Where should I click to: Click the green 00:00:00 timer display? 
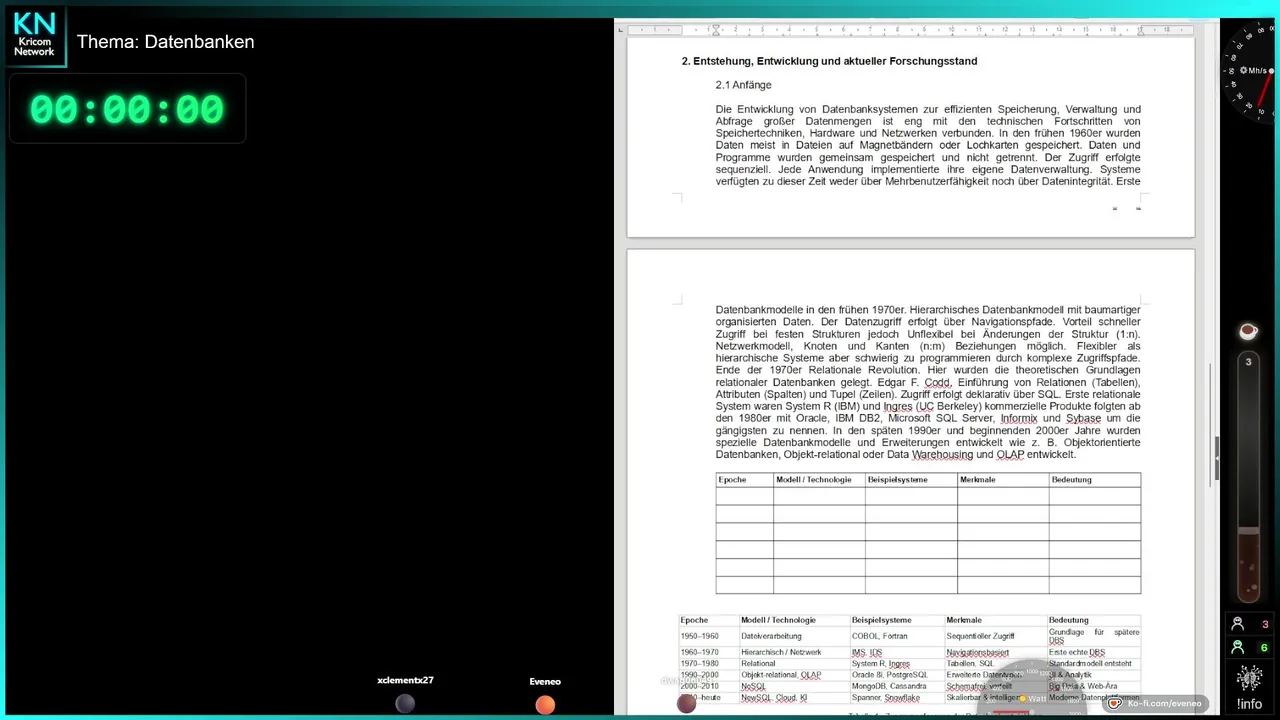127,109
